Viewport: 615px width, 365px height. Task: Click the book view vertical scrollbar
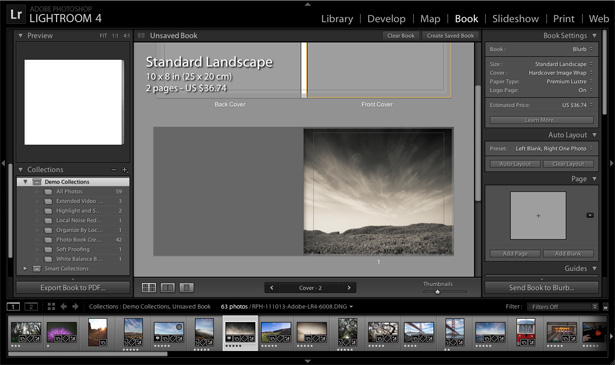tap(478, 143)
